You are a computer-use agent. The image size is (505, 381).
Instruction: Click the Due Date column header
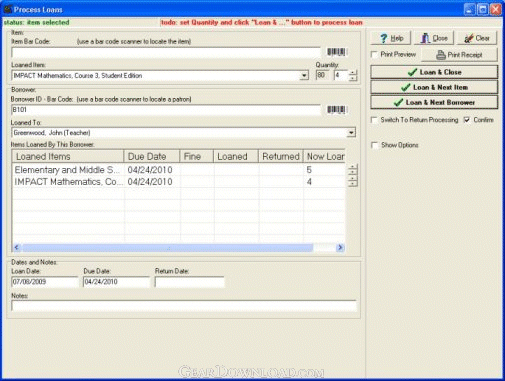[152, 156]
